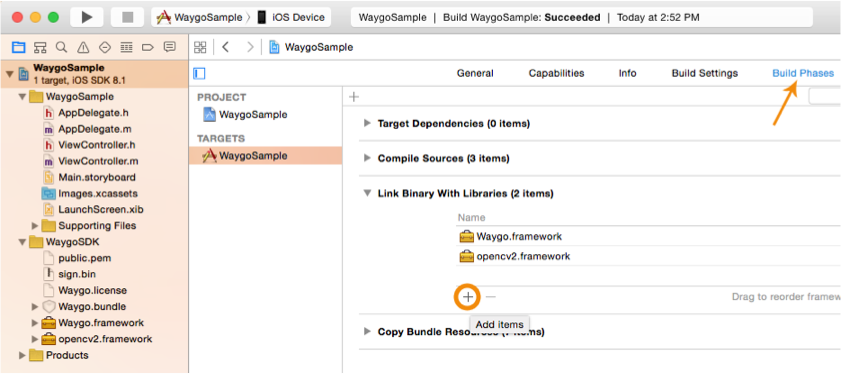The width and height of the screenshot is (842, 377).
Task: Collapse the WaygoSample project root triangle
Action: (10, 74)
